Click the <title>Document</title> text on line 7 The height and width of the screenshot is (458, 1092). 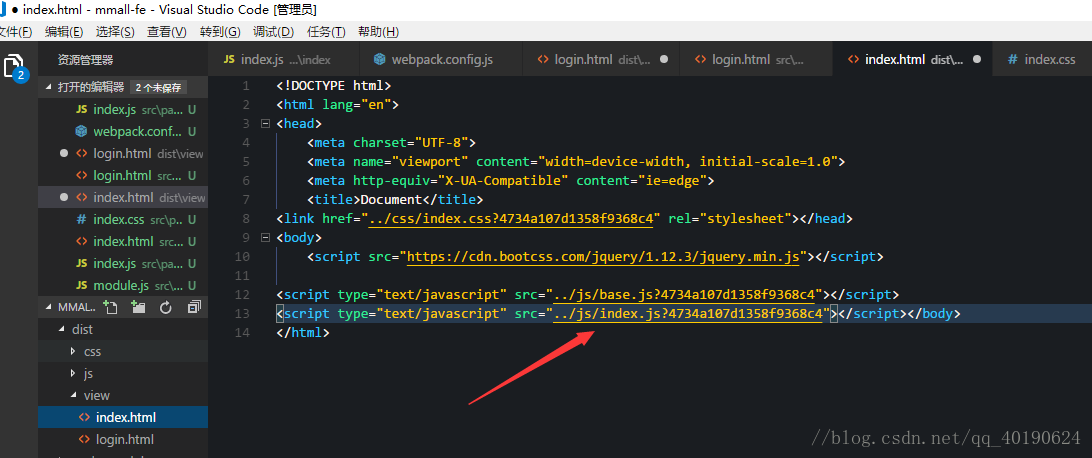tap(395, 200)
